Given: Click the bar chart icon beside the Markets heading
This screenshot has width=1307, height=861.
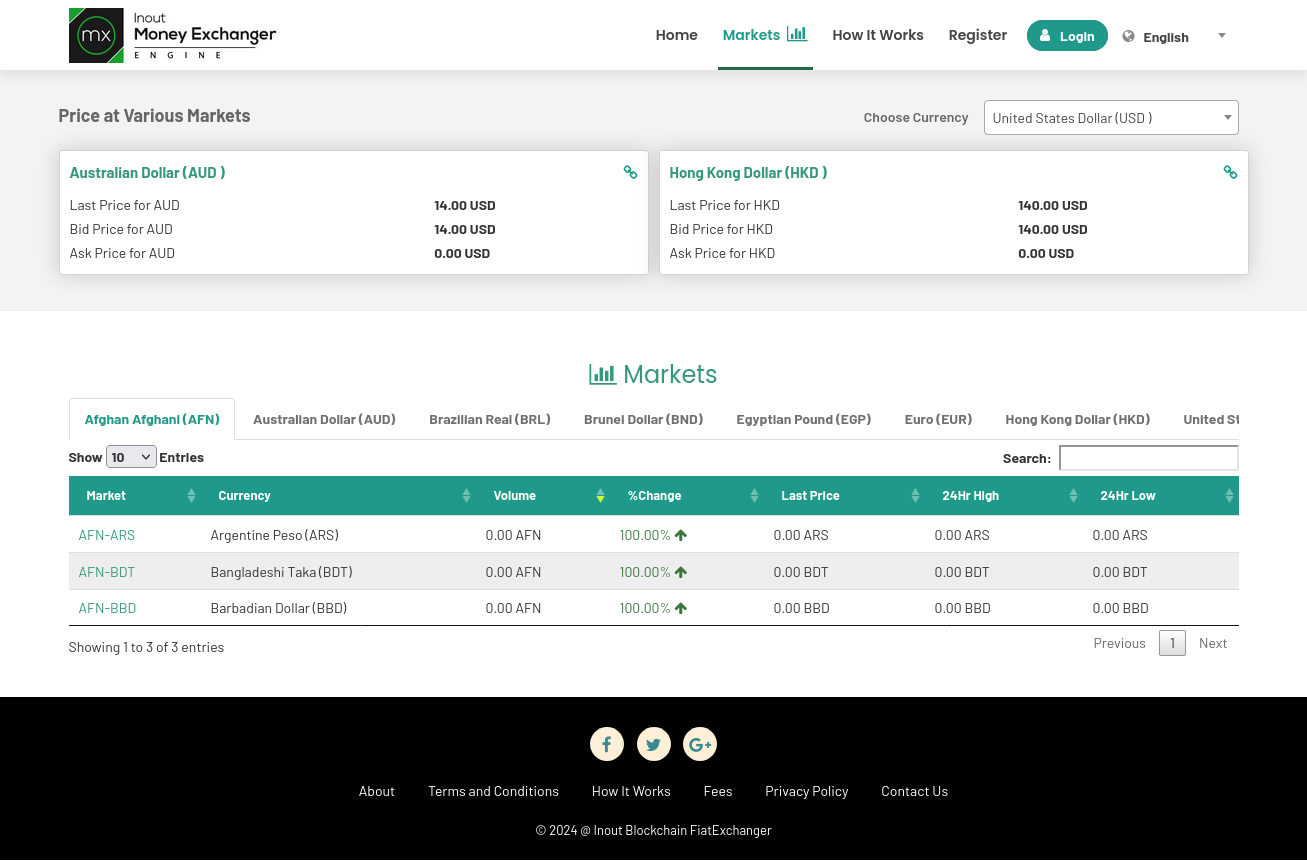Looking at the screenshot, I should tap(602, 373).
